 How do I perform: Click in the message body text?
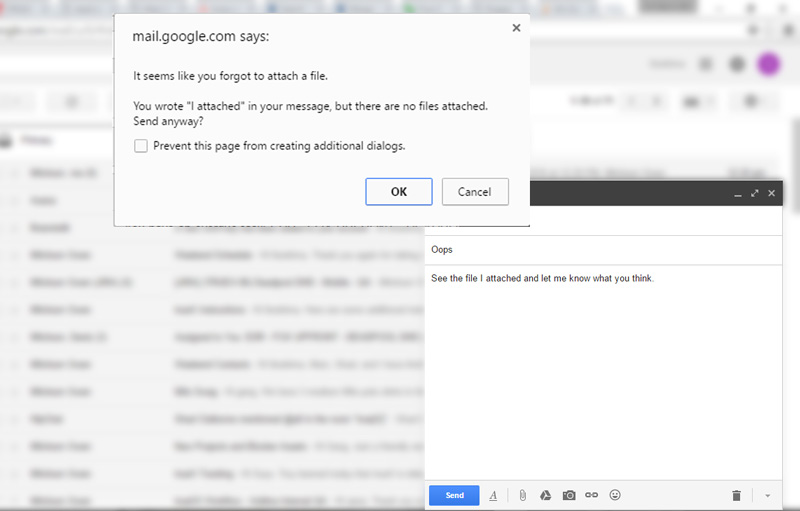(542, 278)
